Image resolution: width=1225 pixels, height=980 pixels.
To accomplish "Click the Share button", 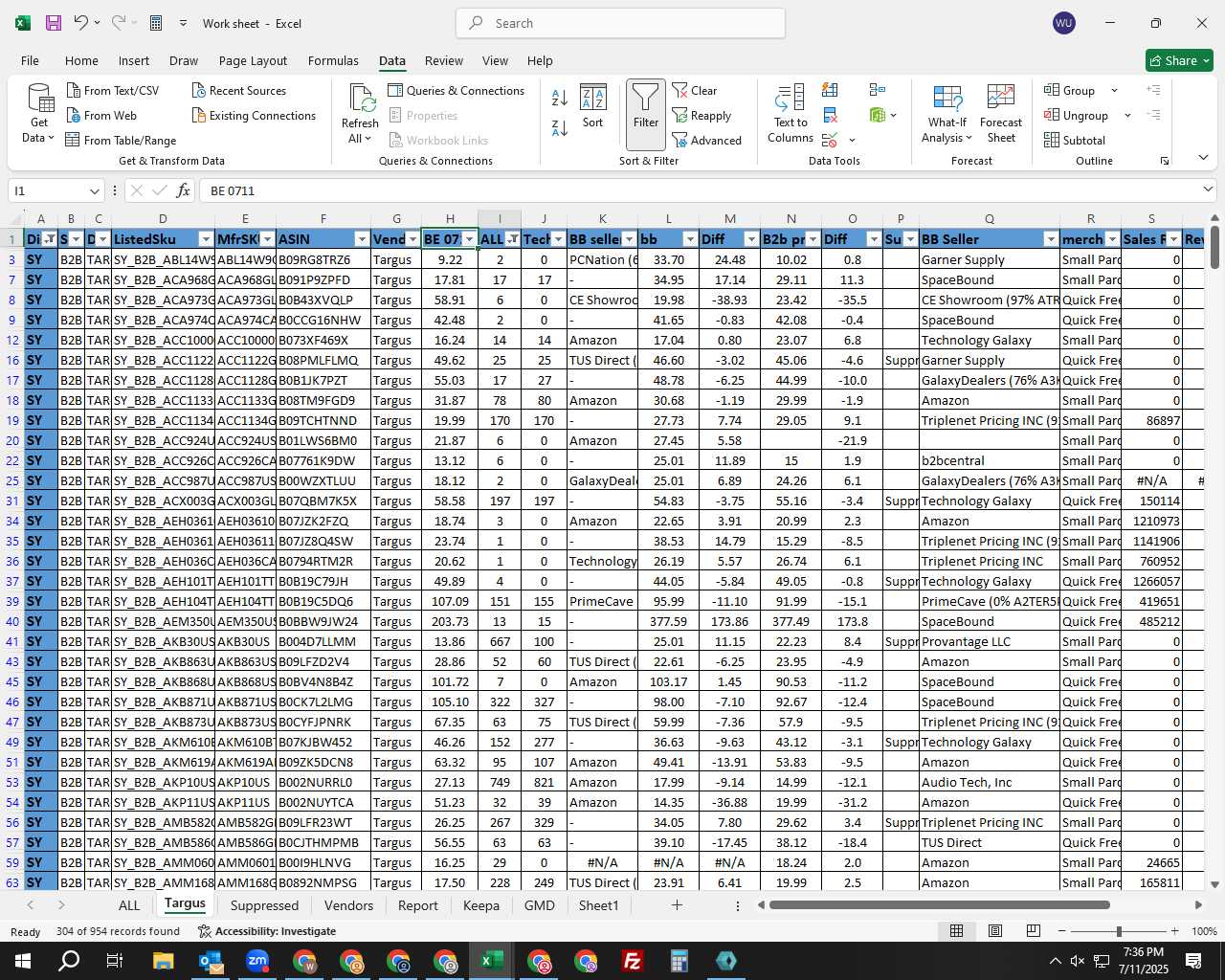I will point(1180,60).
